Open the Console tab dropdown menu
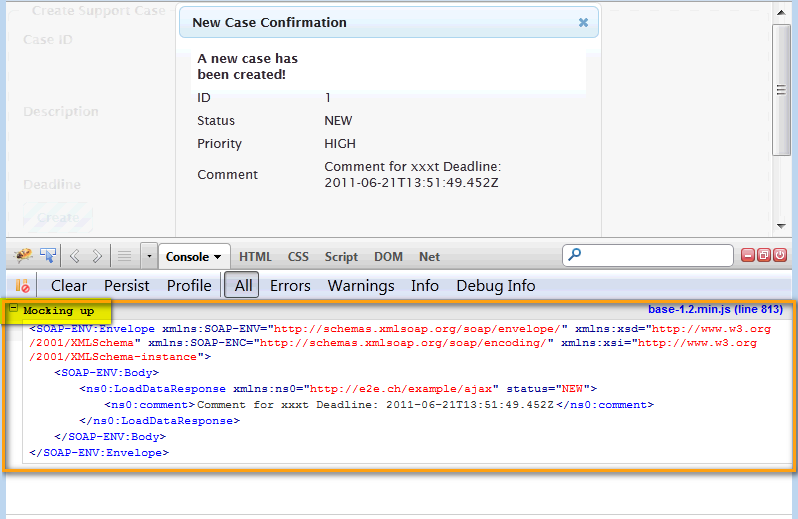 [x=218, y=257]
